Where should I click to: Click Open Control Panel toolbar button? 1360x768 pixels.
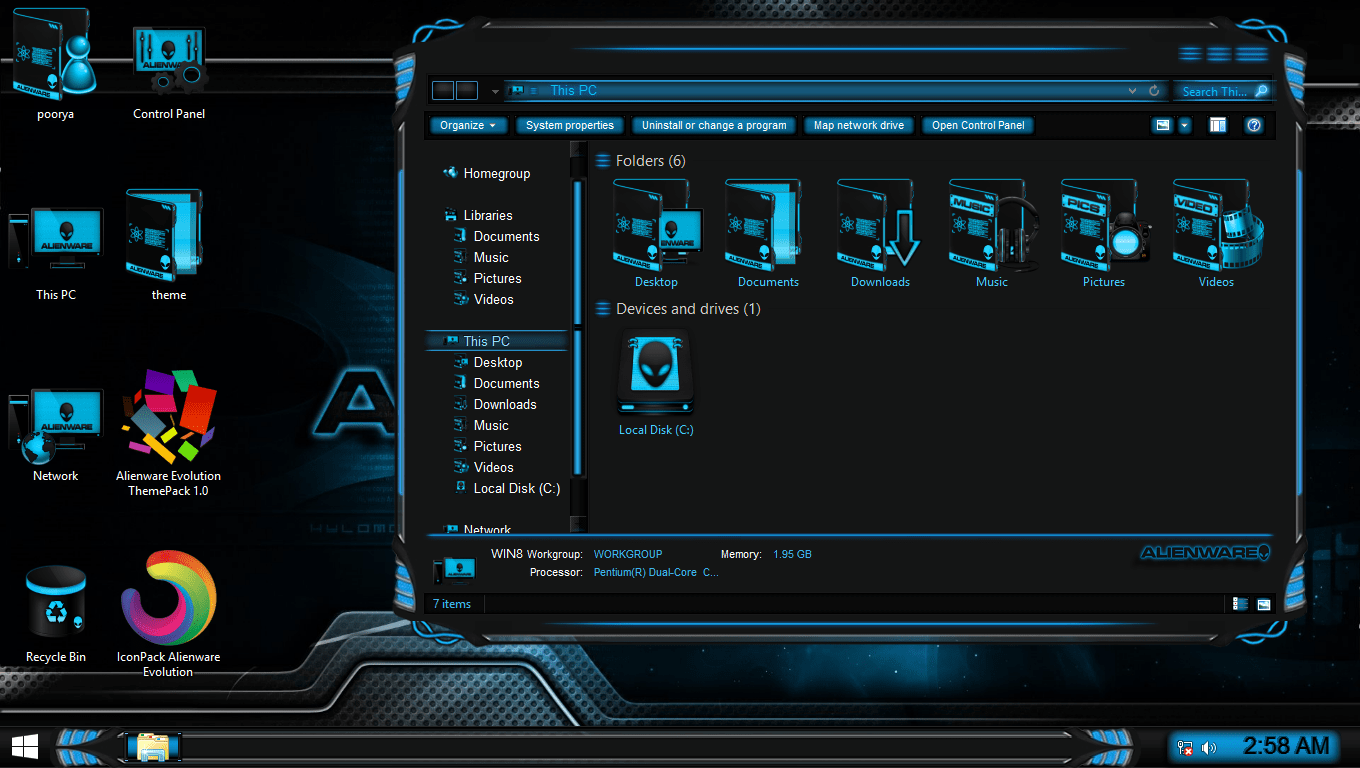pyautogui.click(x=978, y=125)
